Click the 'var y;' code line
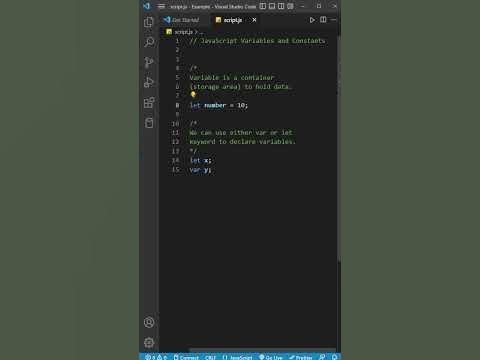Screen dimensions: 480x360 coord(200,170)
